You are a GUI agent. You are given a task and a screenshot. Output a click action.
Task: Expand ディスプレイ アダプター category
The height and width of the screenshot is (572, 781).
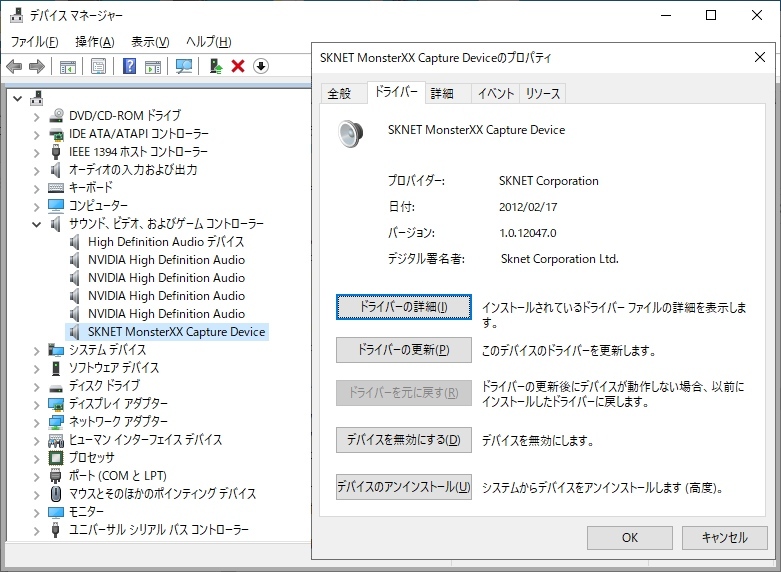click(36, 405)
